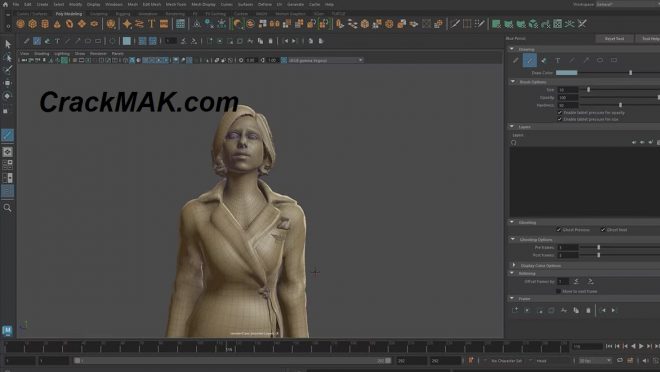
Task: Open the File menu
Action: pos(16,4)
